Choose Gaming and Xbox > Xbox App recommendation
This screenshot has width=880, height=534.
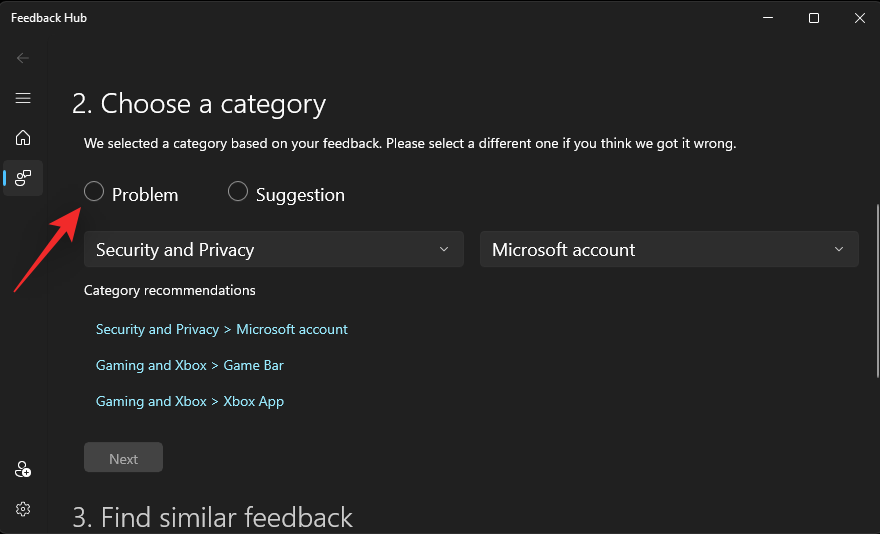point(190,401)
